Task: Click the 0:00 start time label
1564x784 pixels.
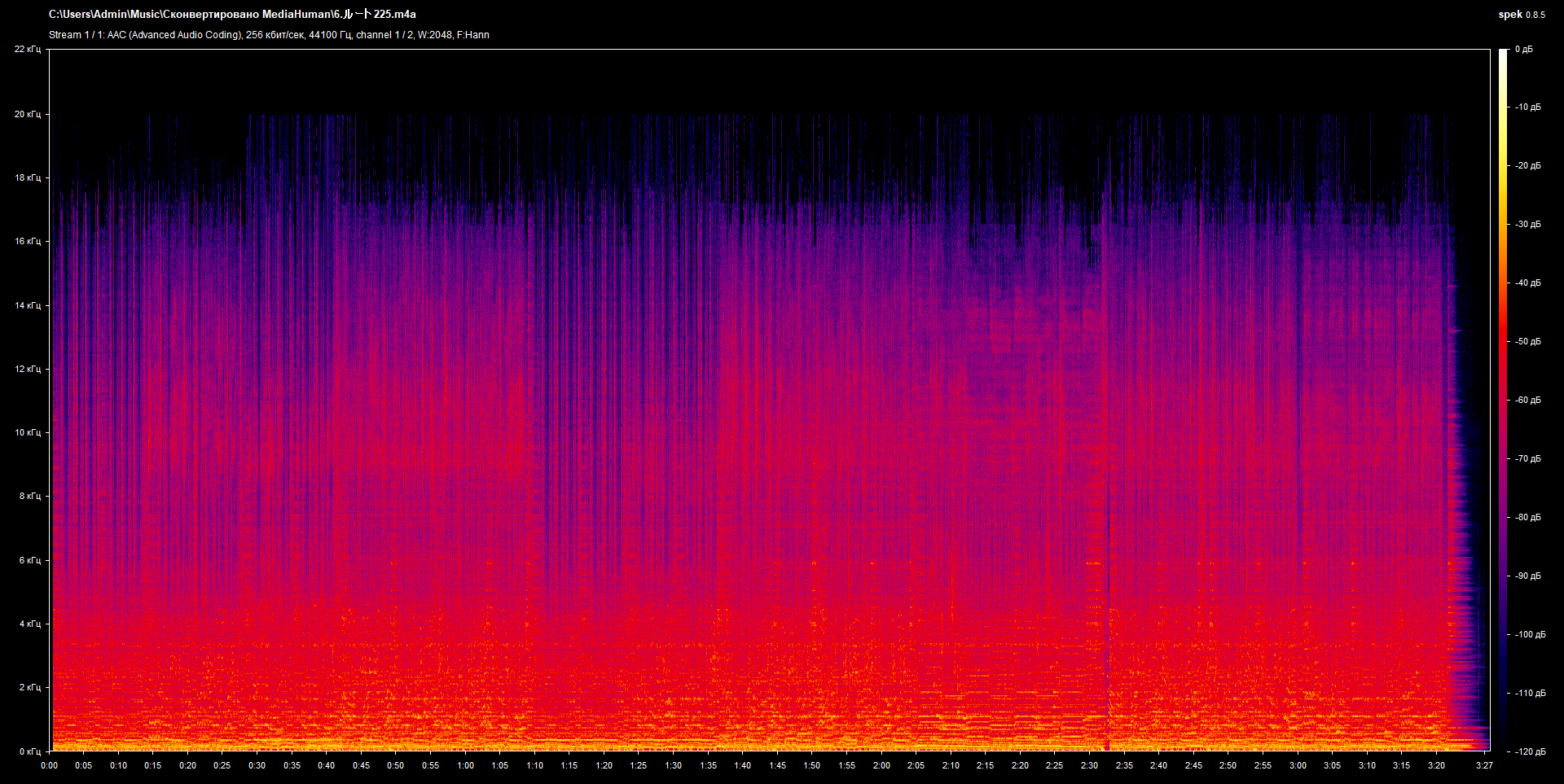Action: [50, 765]
